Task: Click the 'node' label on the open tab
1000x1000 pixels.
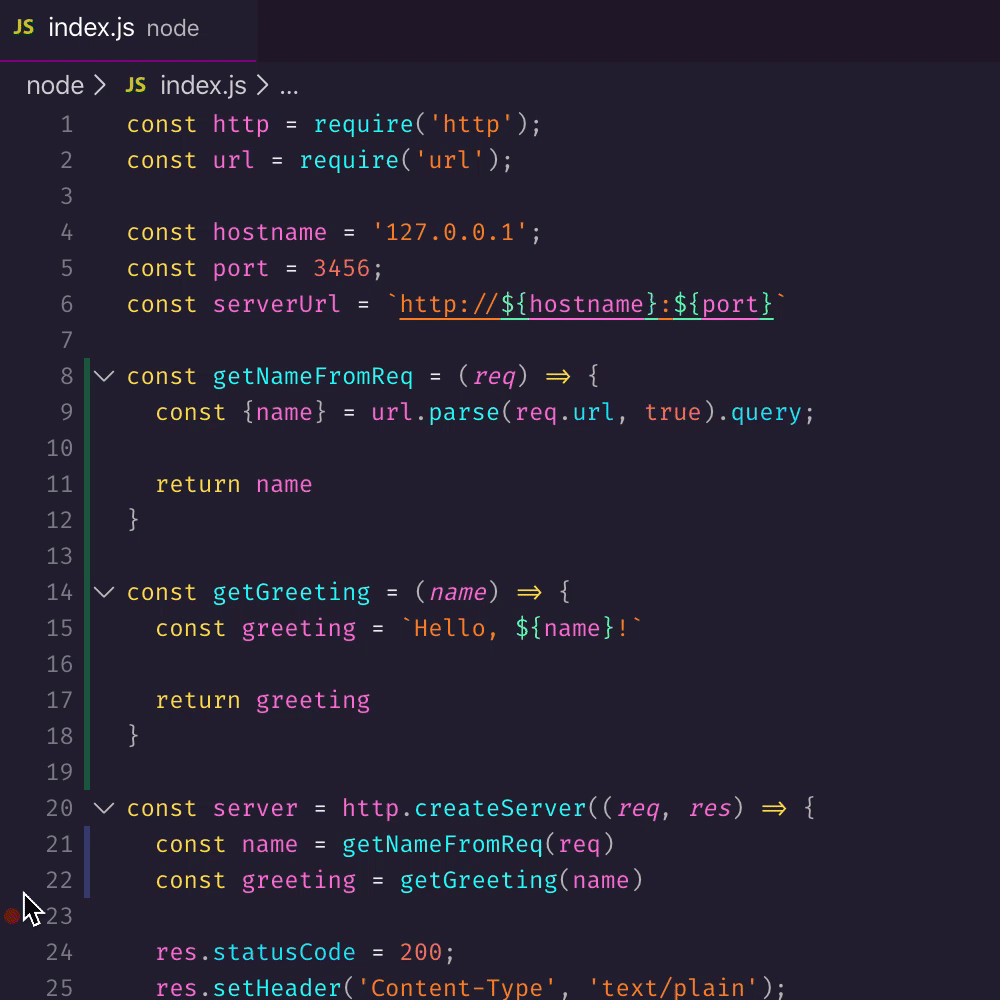Action: pos(172,29)
